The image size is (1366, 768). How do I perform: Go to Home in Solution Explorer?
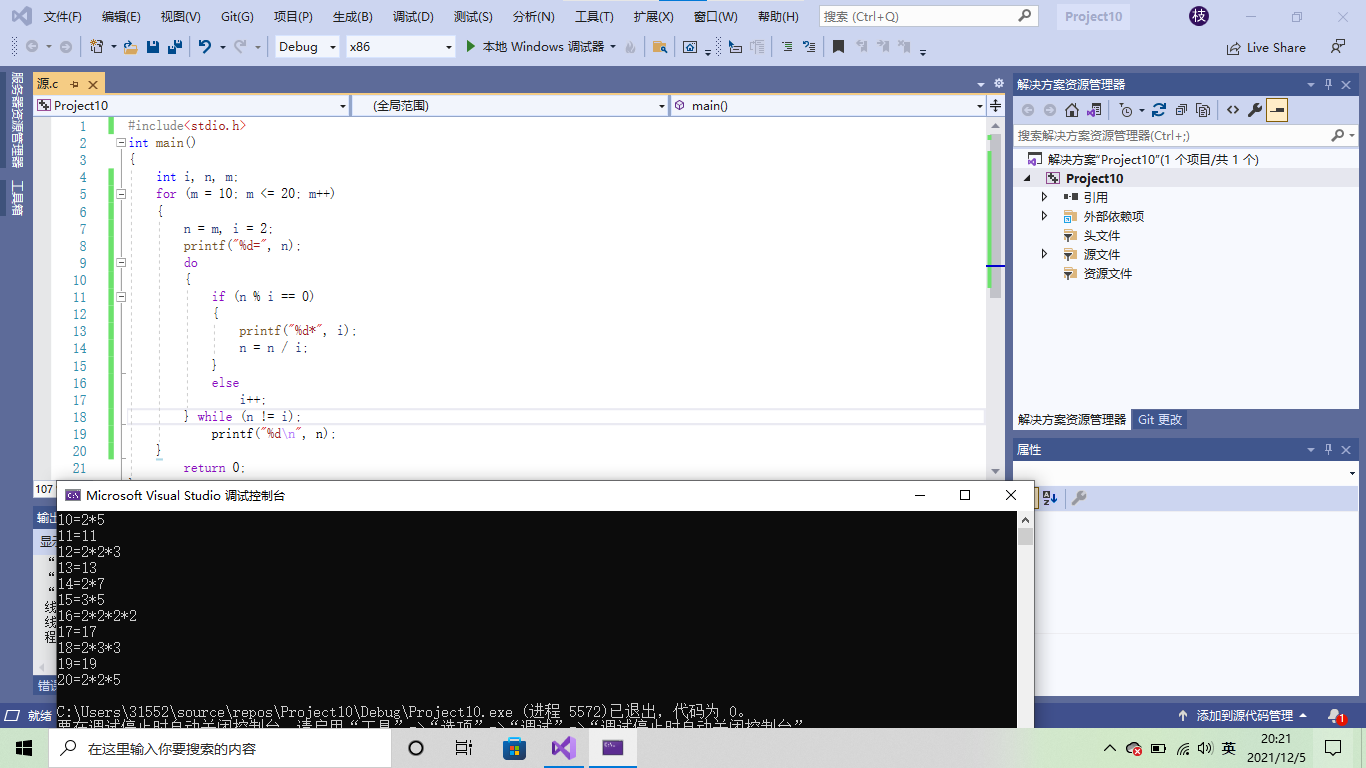pos(1072,110)
